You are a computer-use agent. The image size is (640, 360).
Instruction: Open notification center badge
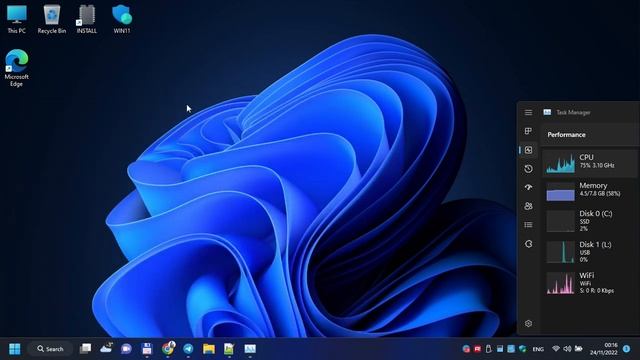point(627,349)
